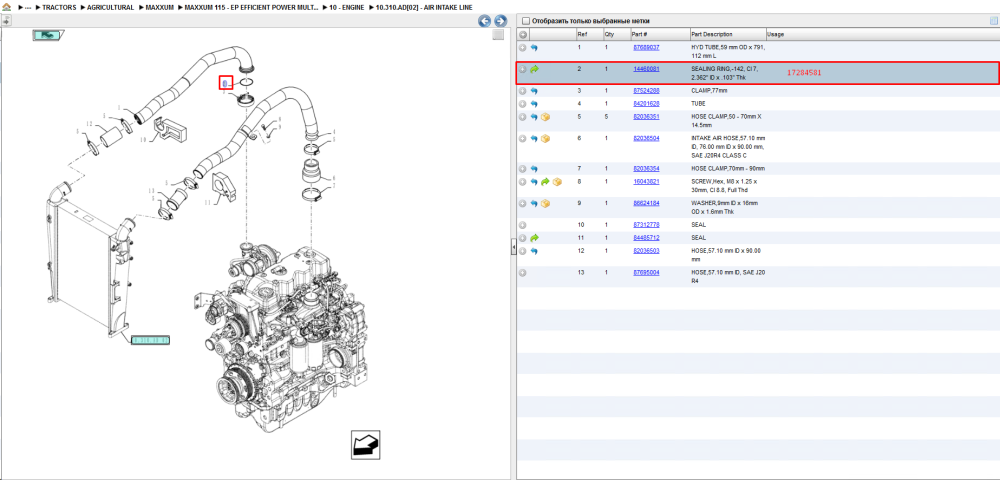Open part number link 87524288
Screen dimensions: 1000x480
tap(646, 91)
